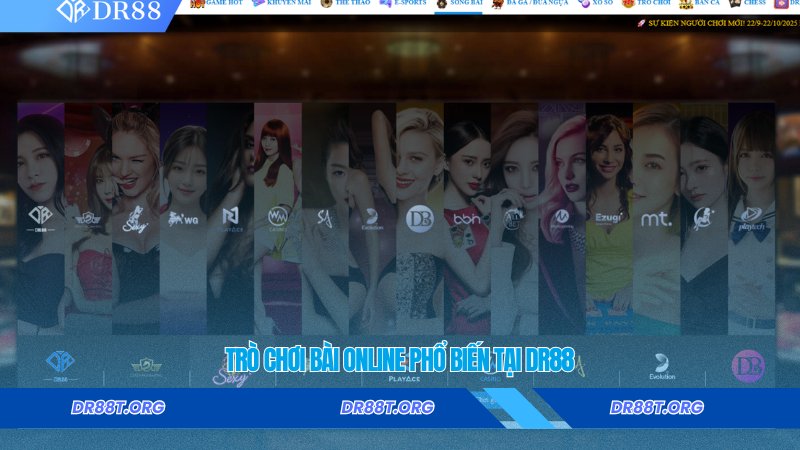Screen dimensions: 800x450
Task: Click the Thể Thao soccer ball icon
Action: (327, 4)
